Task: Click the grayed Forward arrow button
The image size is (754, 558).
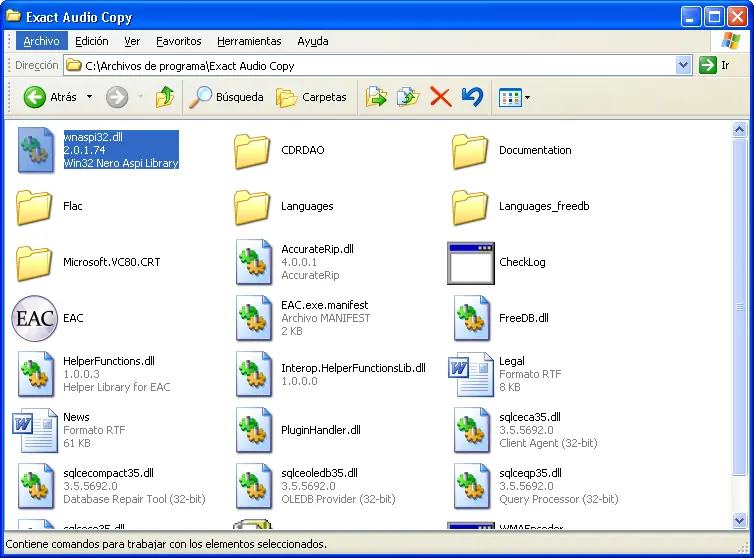Action: click(117, 97)
